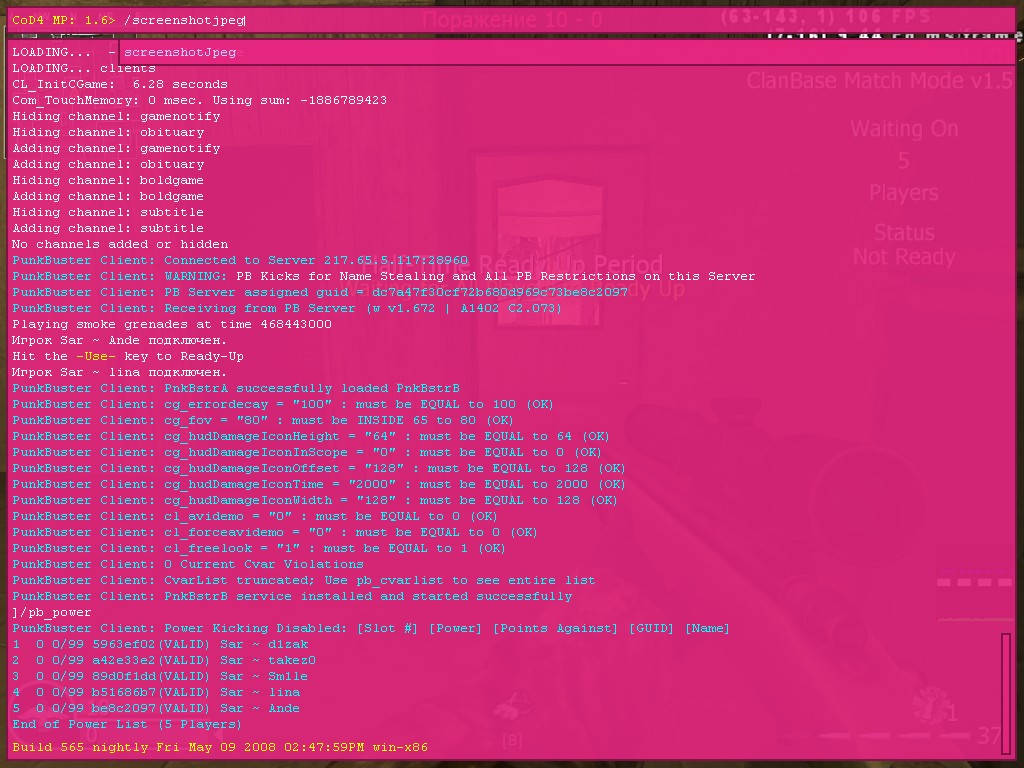The width and height of the screenshot is (1024, 768).
Task: Click the cl_forceavidemo cvar check line
Action: point(275,532)
